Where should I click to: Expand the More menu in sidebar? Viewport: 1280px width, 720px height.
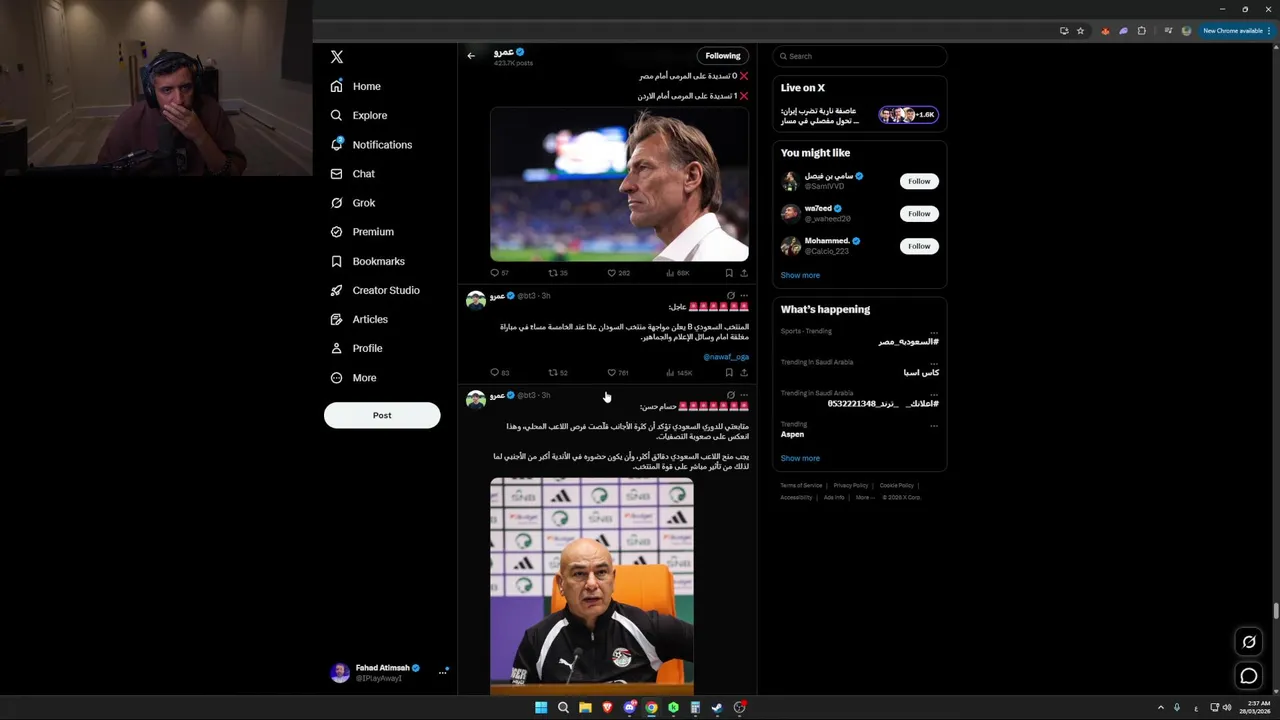click(x=353, y=378)
